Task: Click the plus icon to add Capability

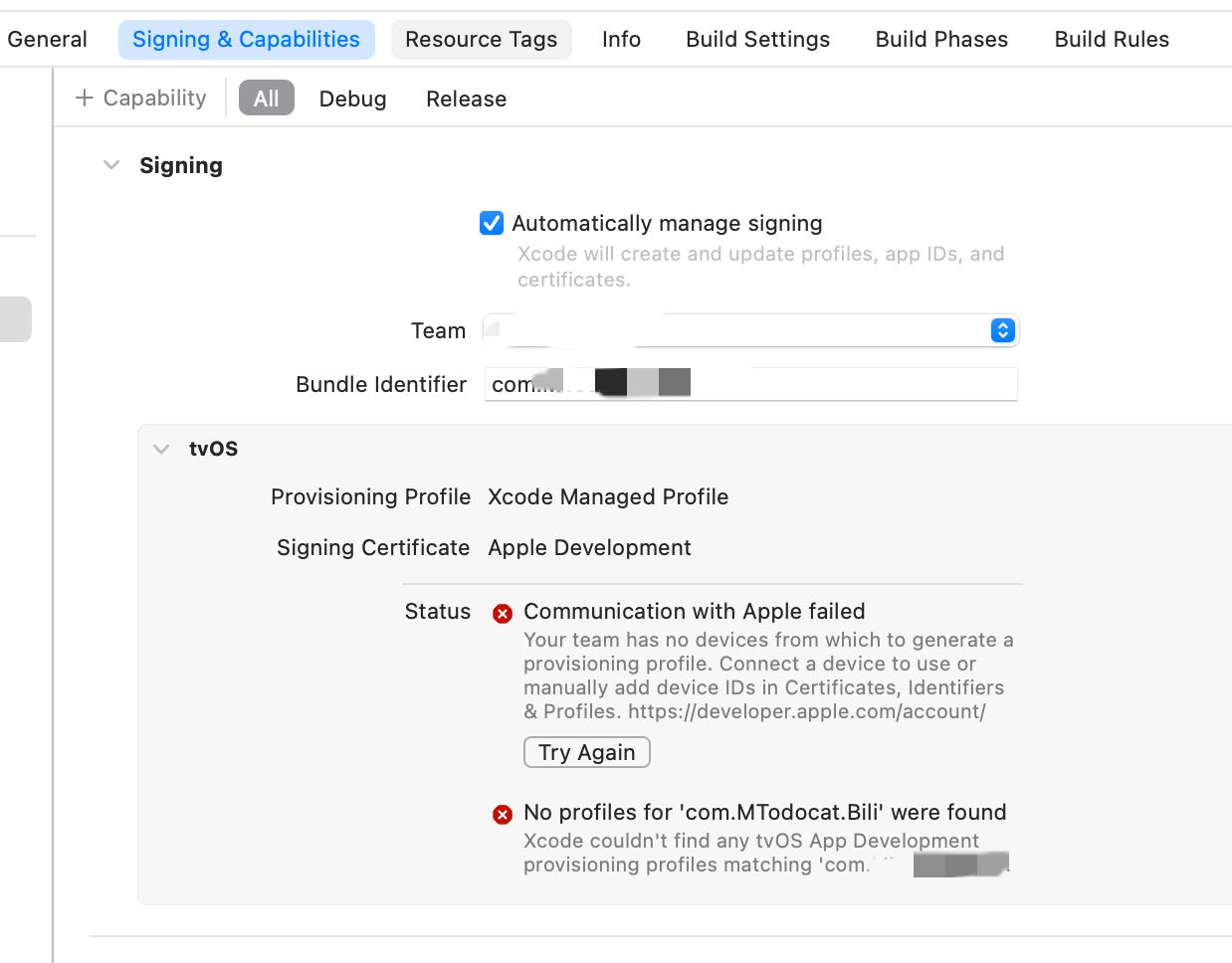Action: click(85, 97)
